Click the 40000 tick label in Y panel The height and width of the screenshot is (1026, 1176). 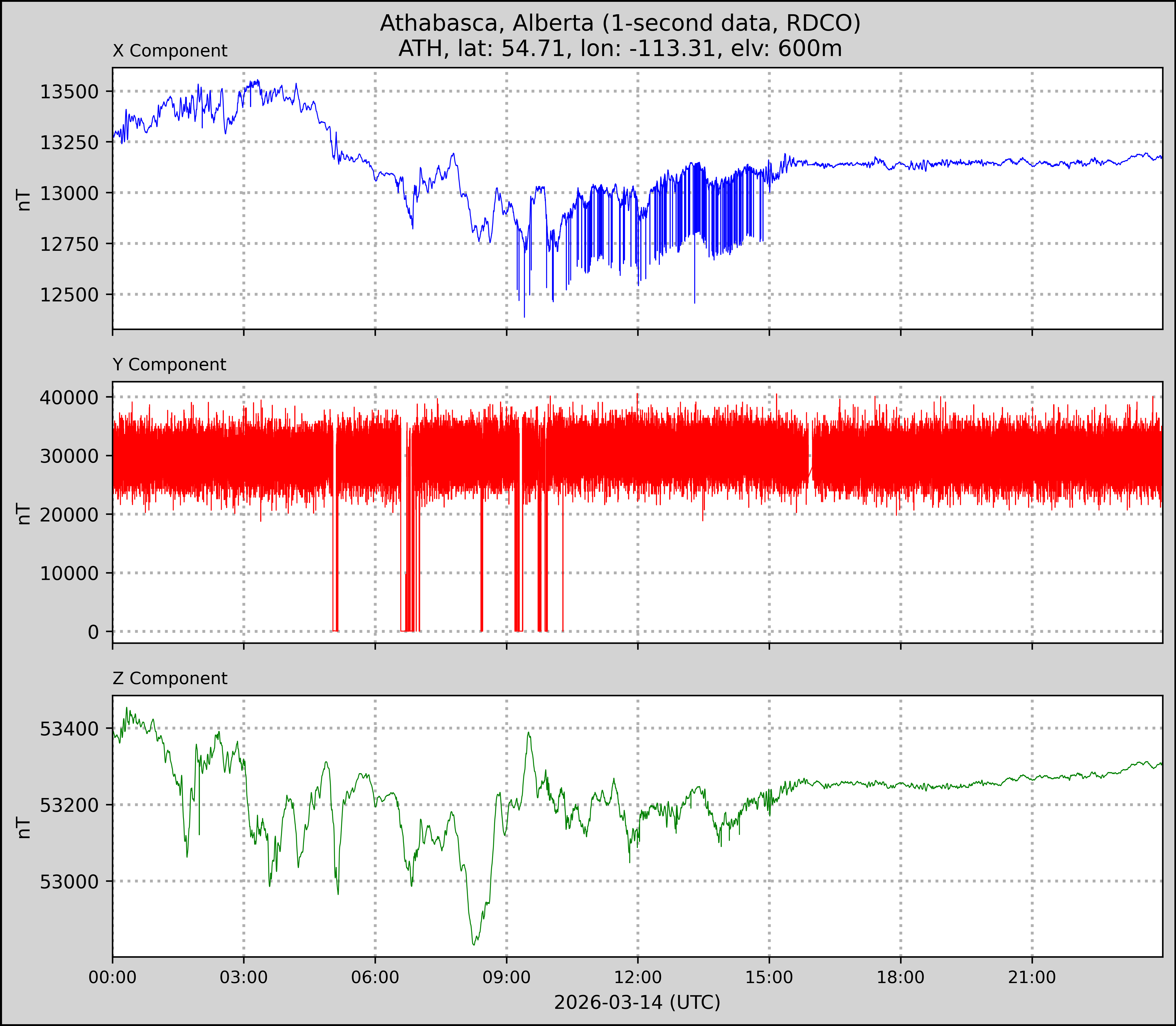[x=69, y=397]
